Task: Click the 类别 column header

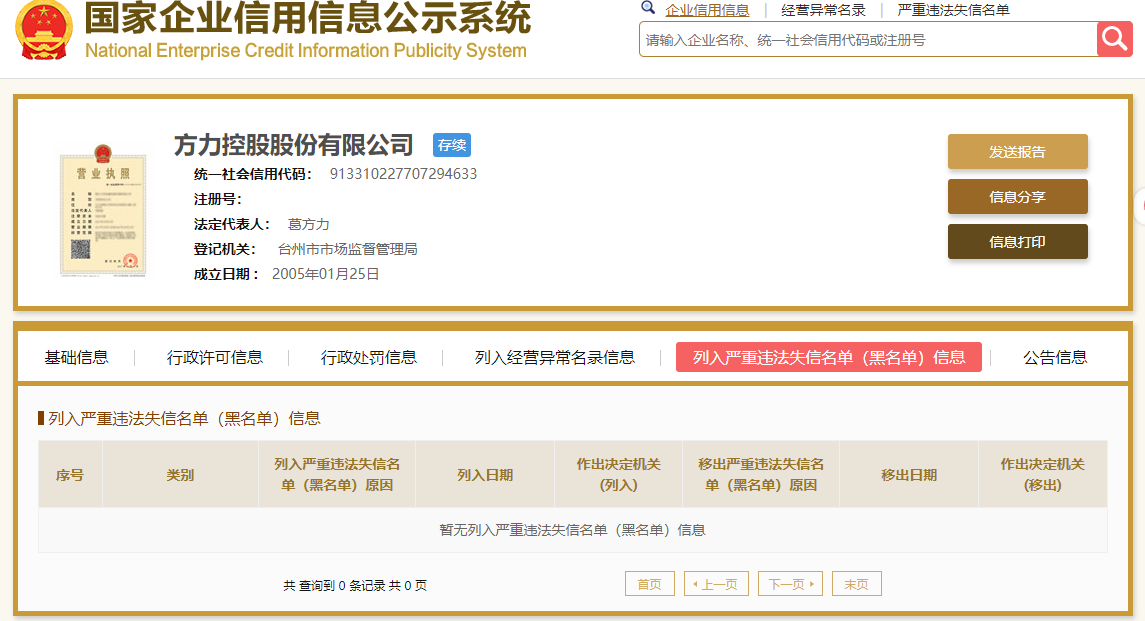Action: pos(180,475)
